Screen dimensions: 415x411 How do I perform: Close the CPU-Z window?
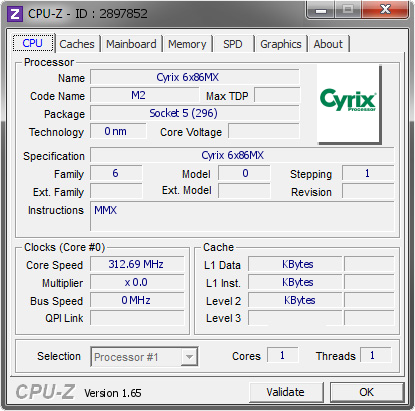click(385, 10)
